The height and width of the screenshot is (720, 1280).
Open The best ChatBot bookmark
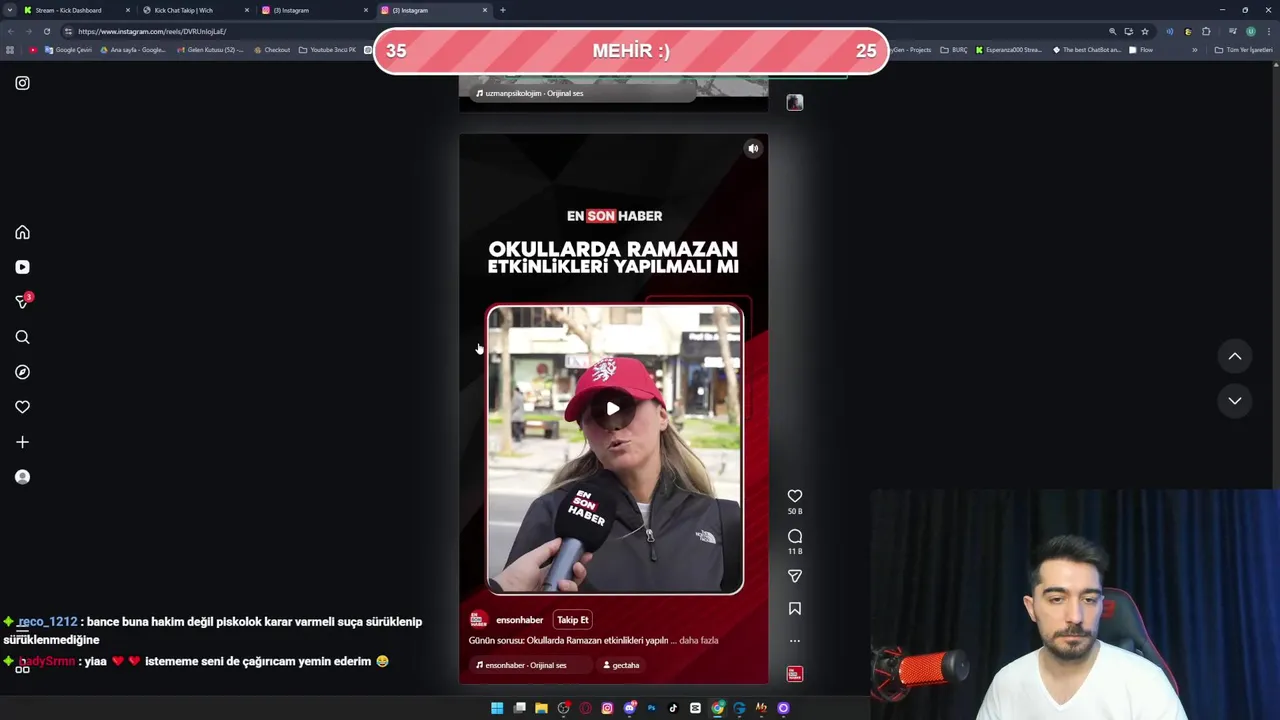click(x=1087, y=50)
